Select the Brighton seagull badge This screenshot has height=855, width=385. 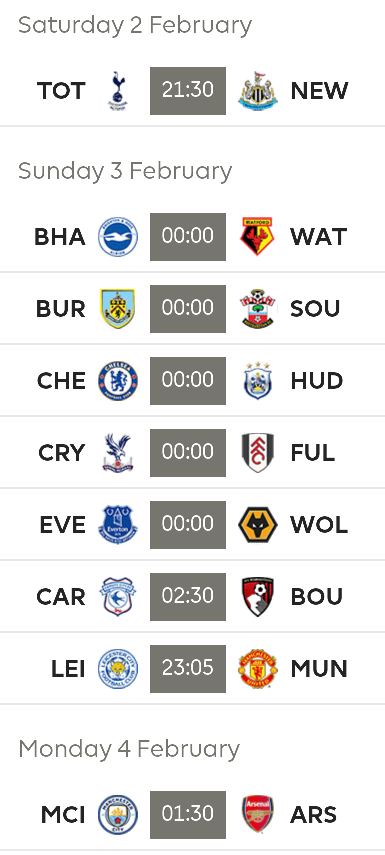pos(118,237)
